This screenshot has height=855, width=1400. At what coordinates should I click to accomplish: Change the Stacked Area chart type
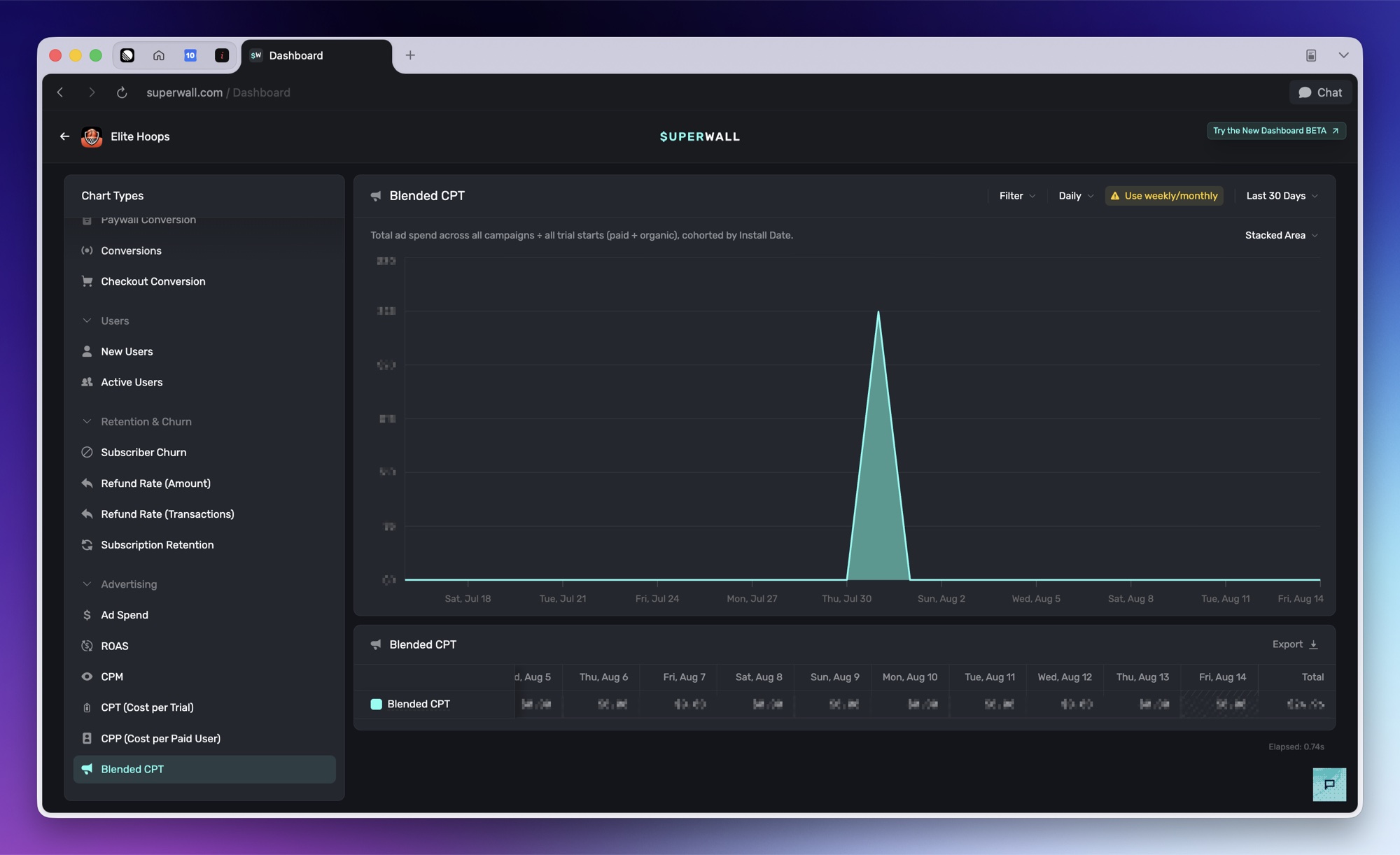pos(1281,235)
